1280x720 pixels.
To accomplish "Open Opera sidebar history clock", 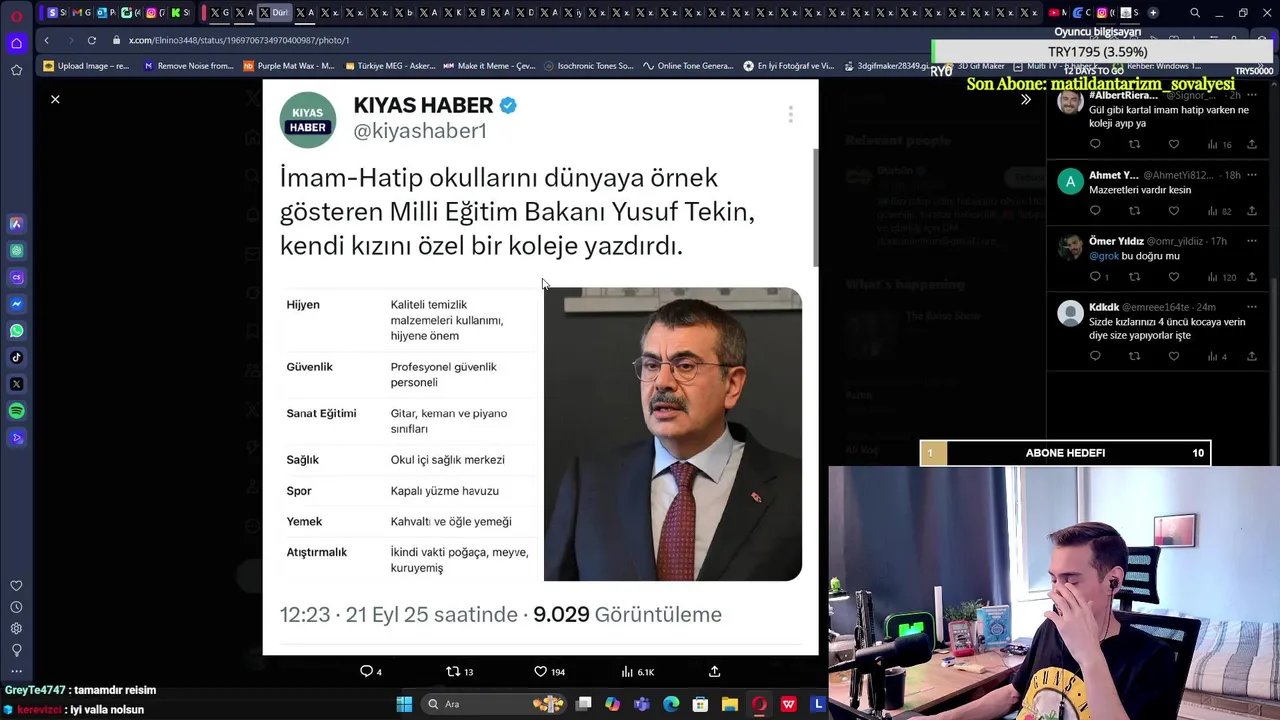I will [x=16, y=607].
